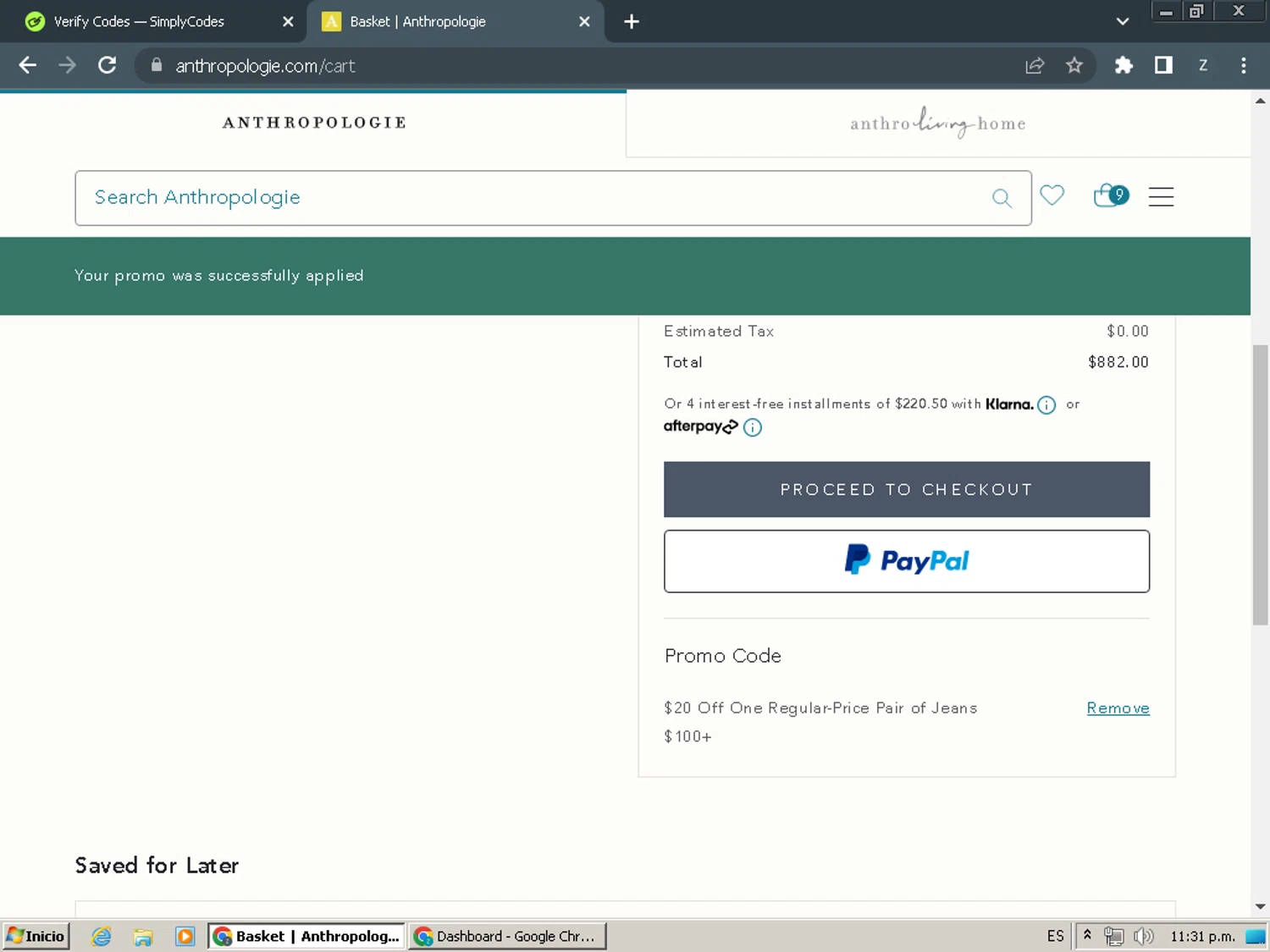Open a new browser tab

(x=632, y=22)
